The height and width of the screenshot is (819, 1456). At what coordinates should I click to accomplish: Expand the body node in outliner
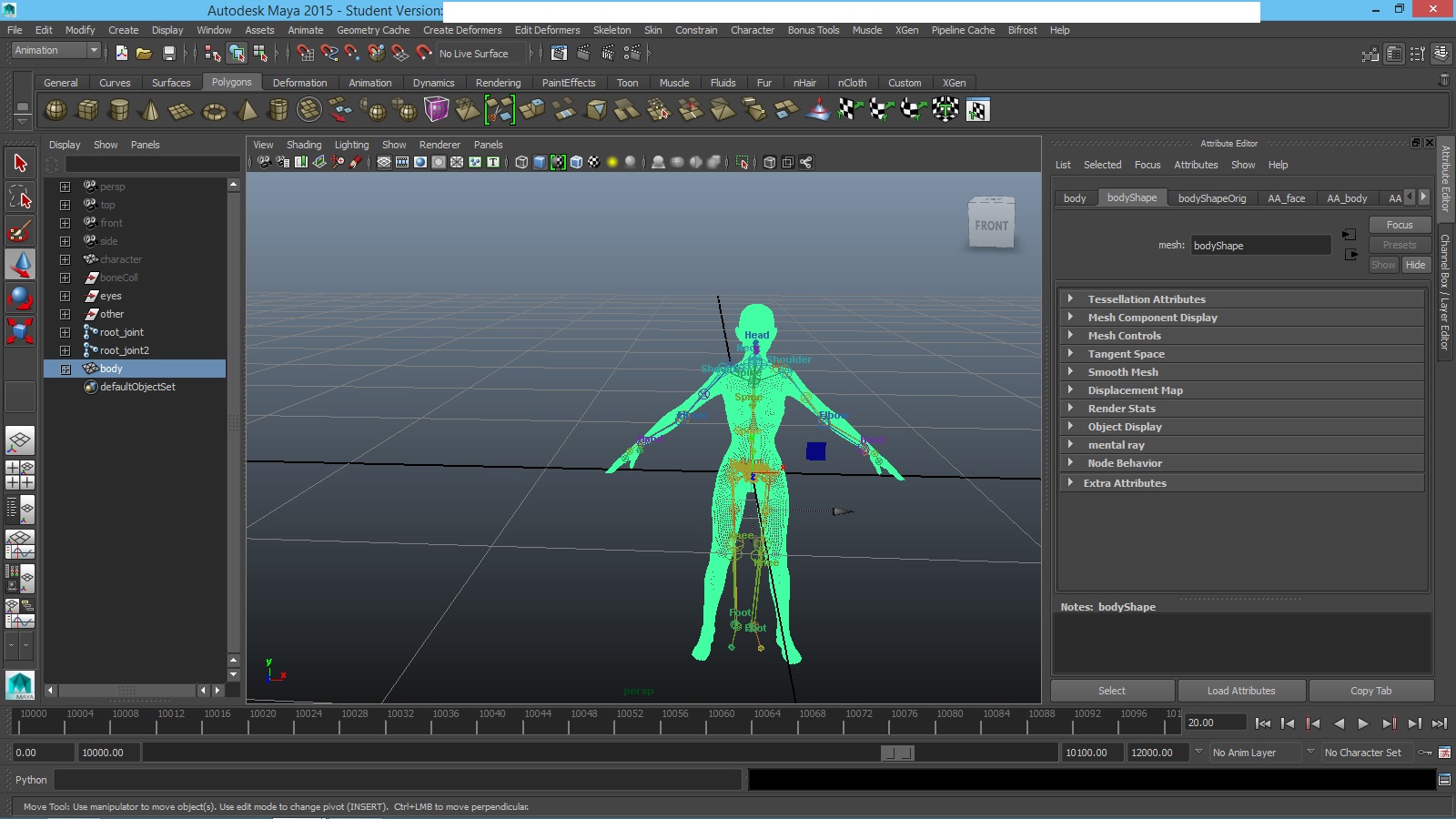pos(65,369)
